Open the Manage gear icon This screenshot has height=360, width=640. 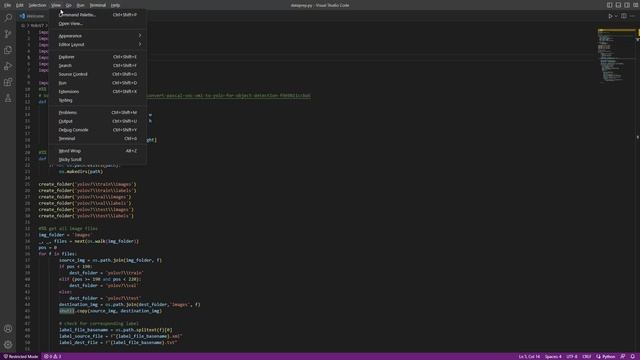click(8, 344)
